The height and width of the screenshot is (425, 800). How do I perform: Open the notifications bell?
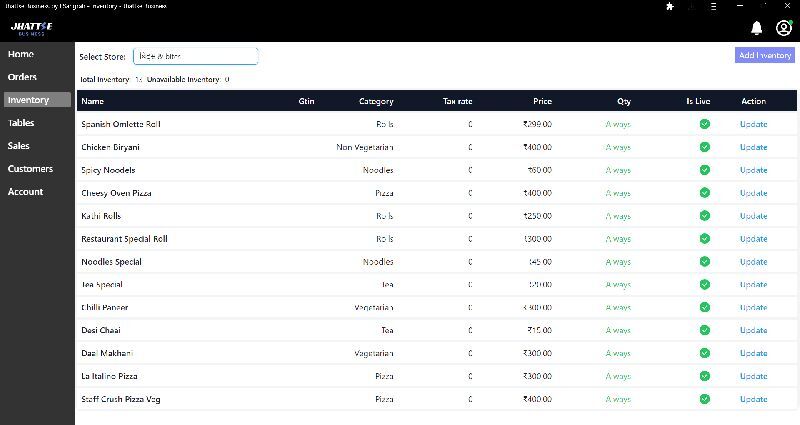(x=757, y=28)
